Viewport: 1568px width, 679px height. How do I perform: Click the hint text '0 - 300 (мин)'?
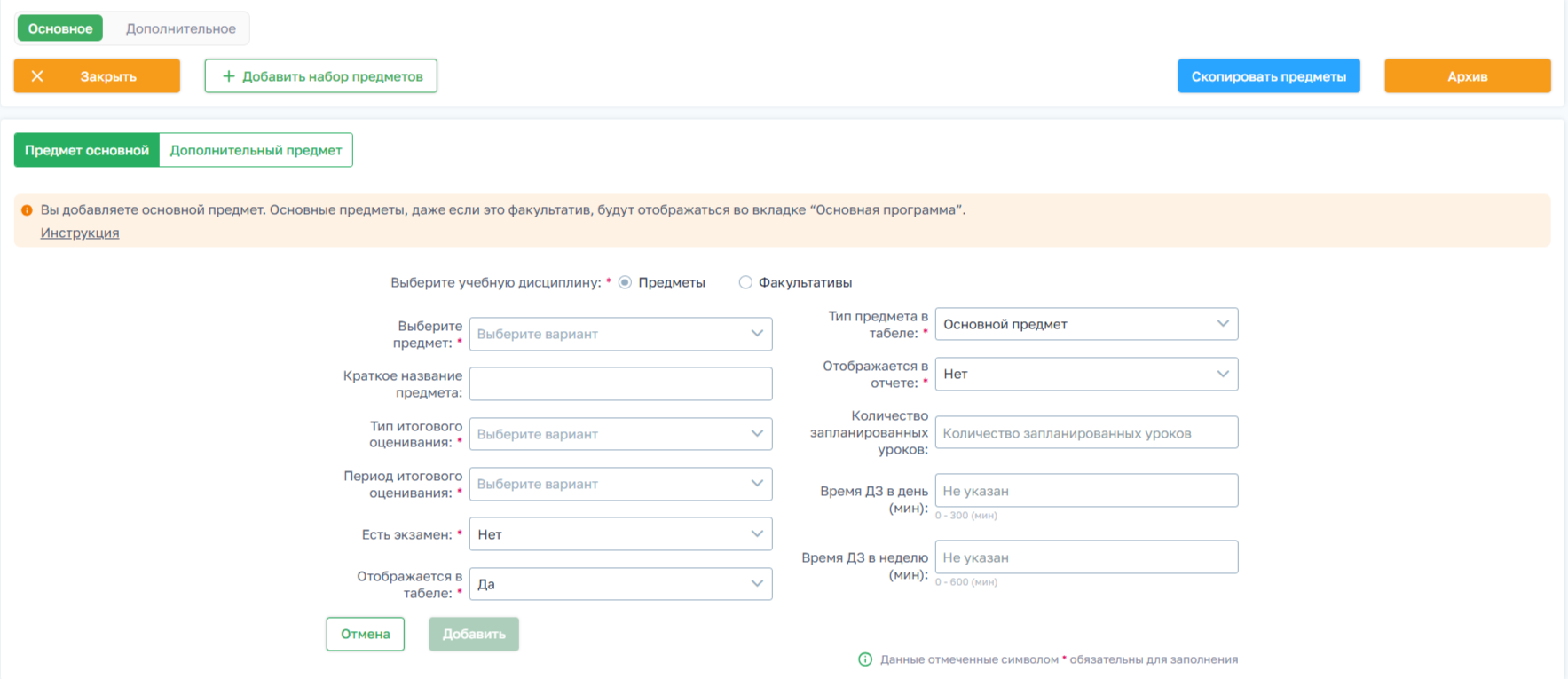tap(966, 516)
